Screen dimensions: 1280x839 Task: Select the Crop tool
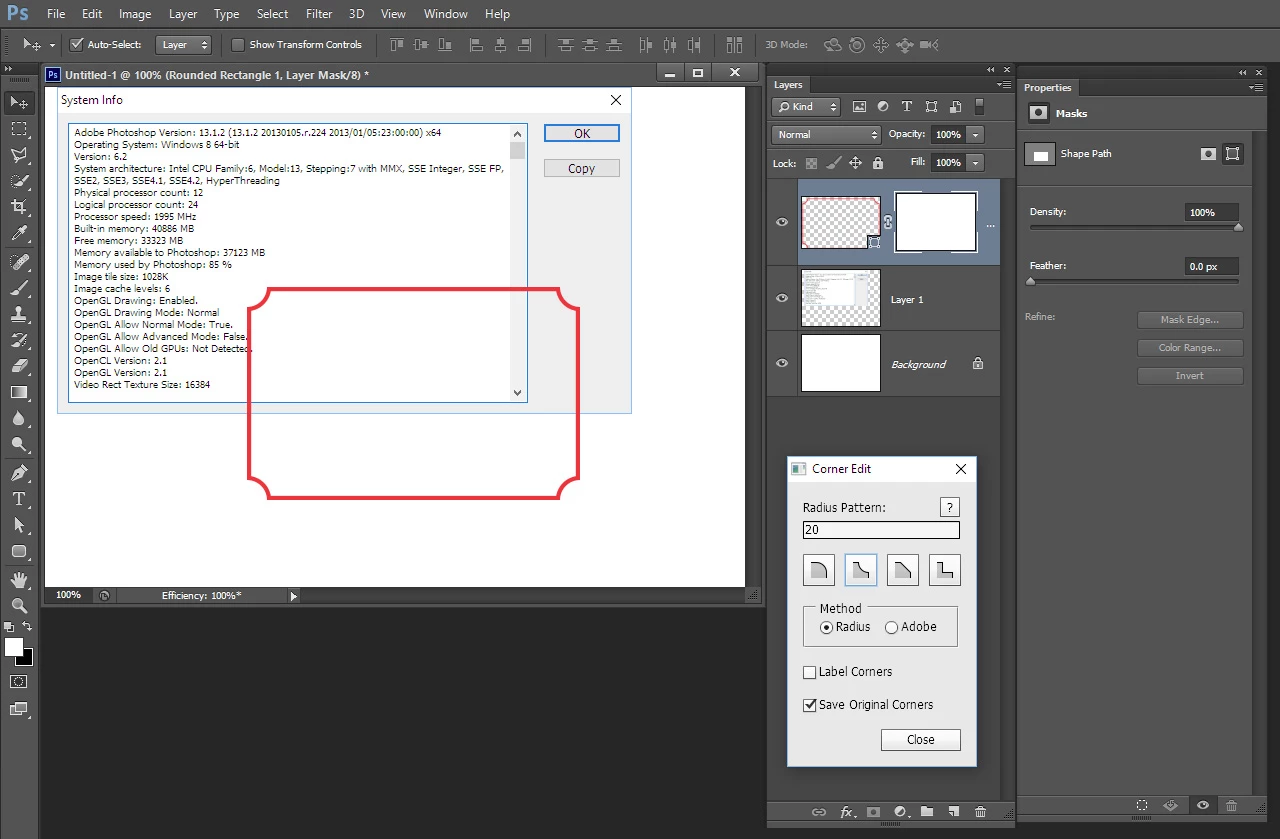19,207
